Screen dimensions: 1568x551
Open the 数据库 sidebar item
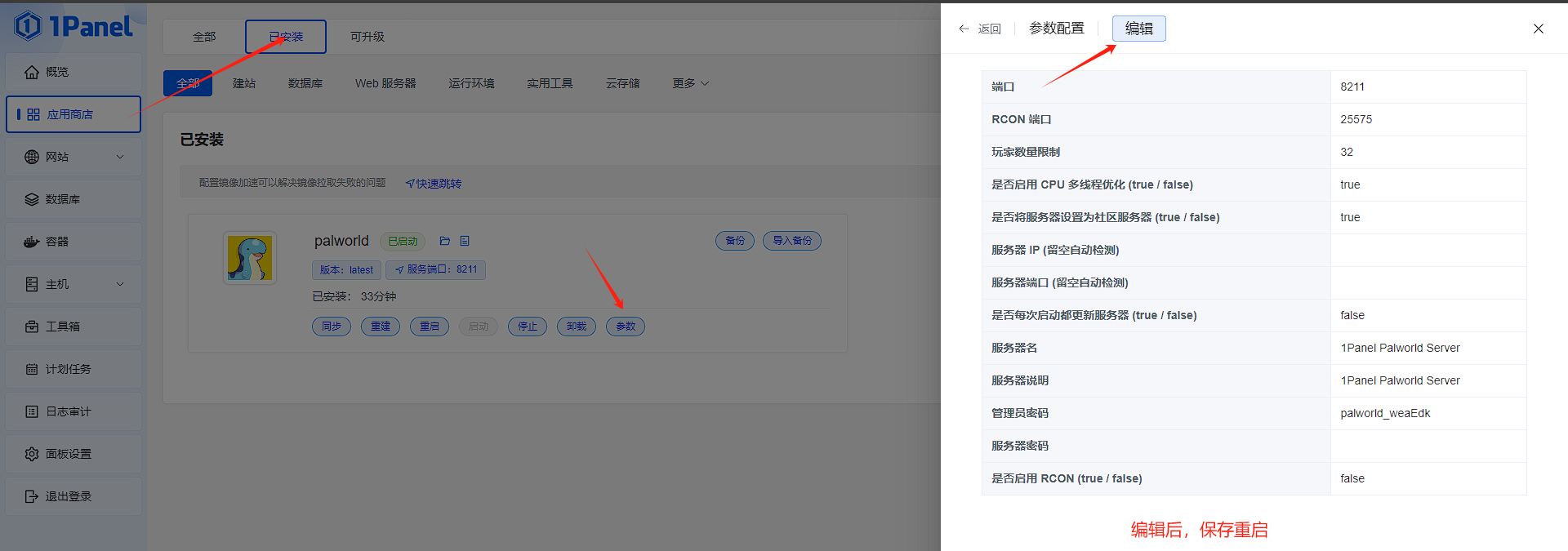click(x=73, y=199)
